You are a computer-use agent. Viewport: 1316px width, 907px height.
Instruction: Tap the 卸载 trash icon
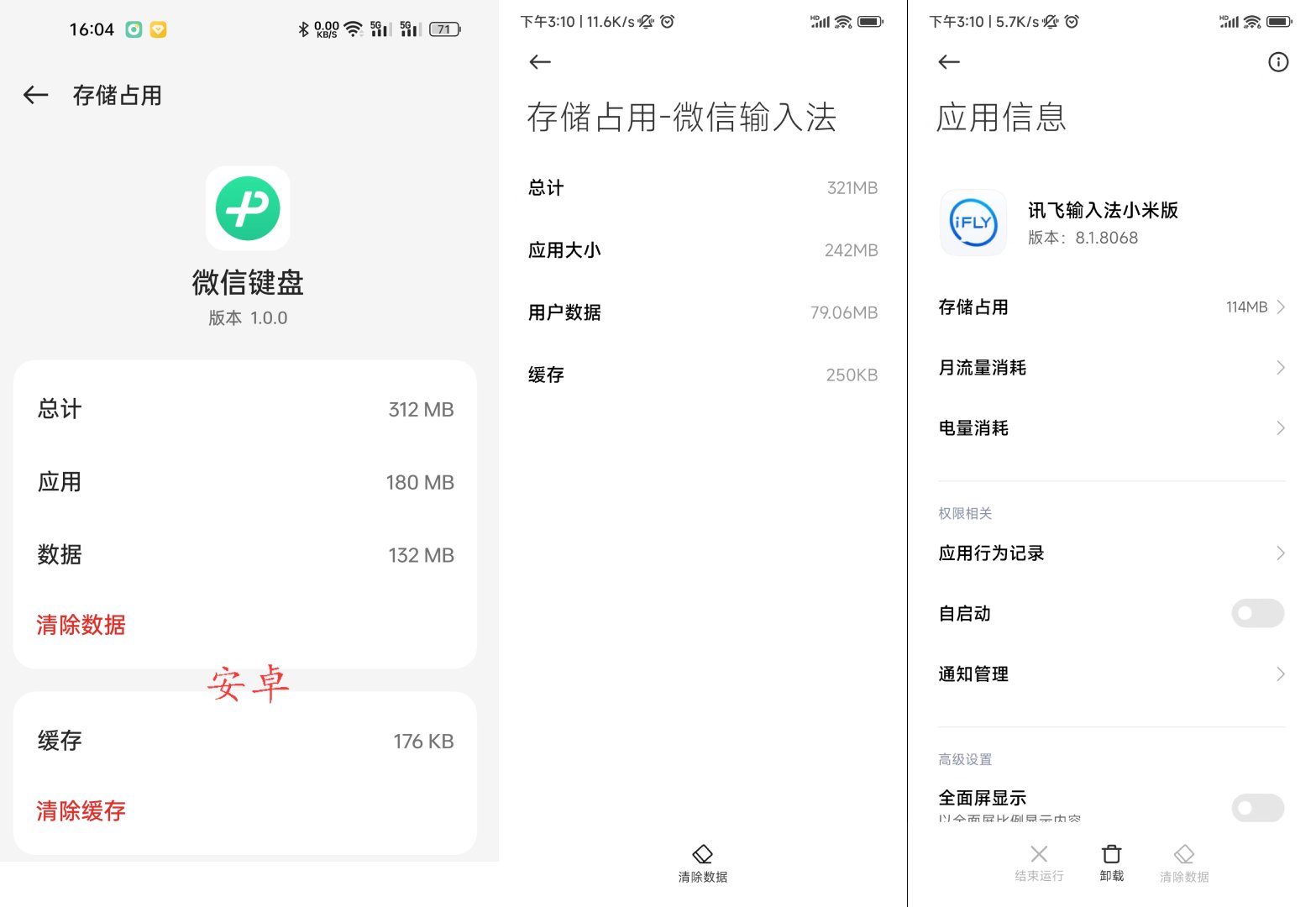tap(1111, 855)
